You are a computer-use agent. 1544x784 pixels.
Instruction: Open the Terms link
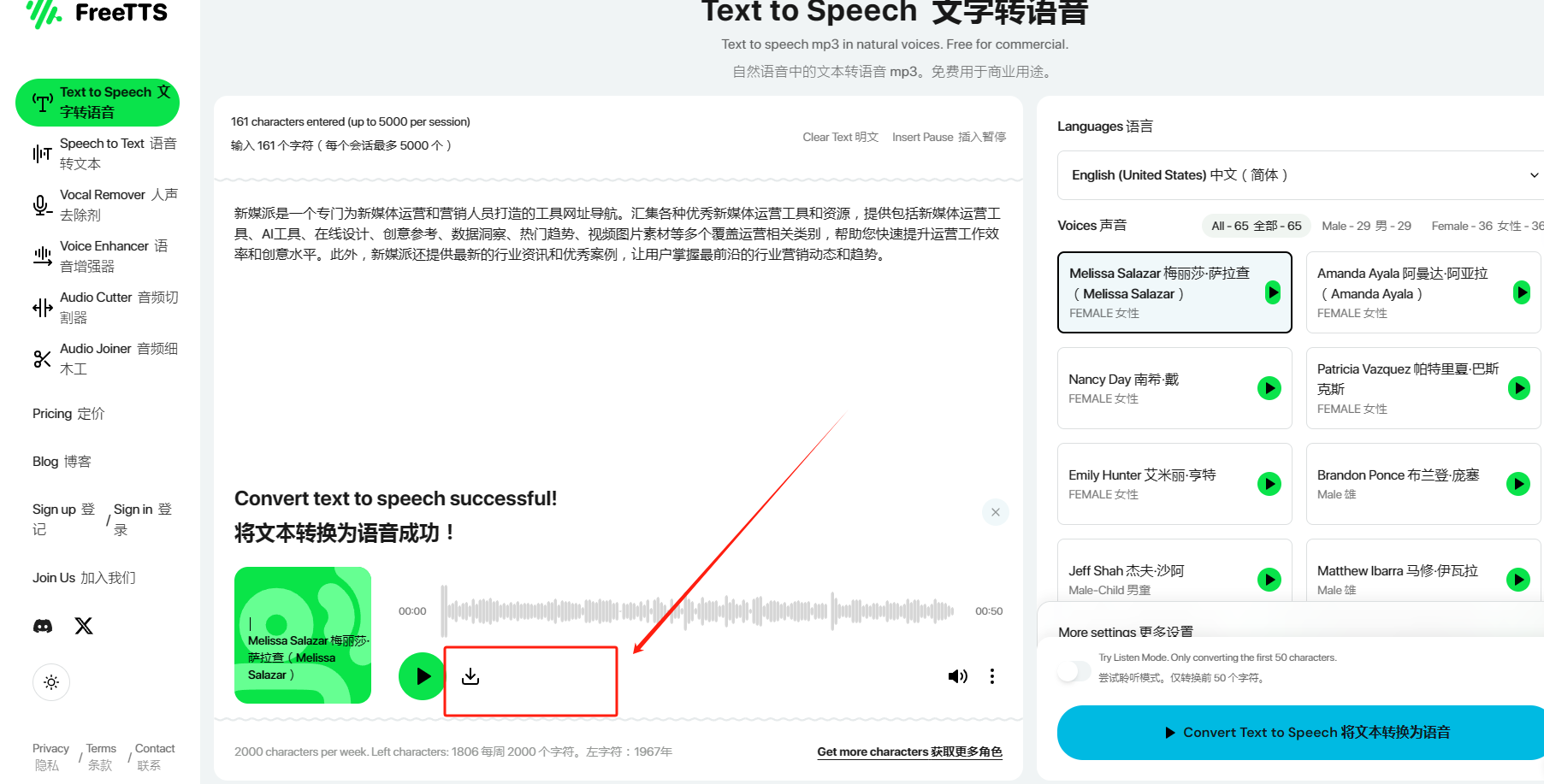(x=101, y=757)
